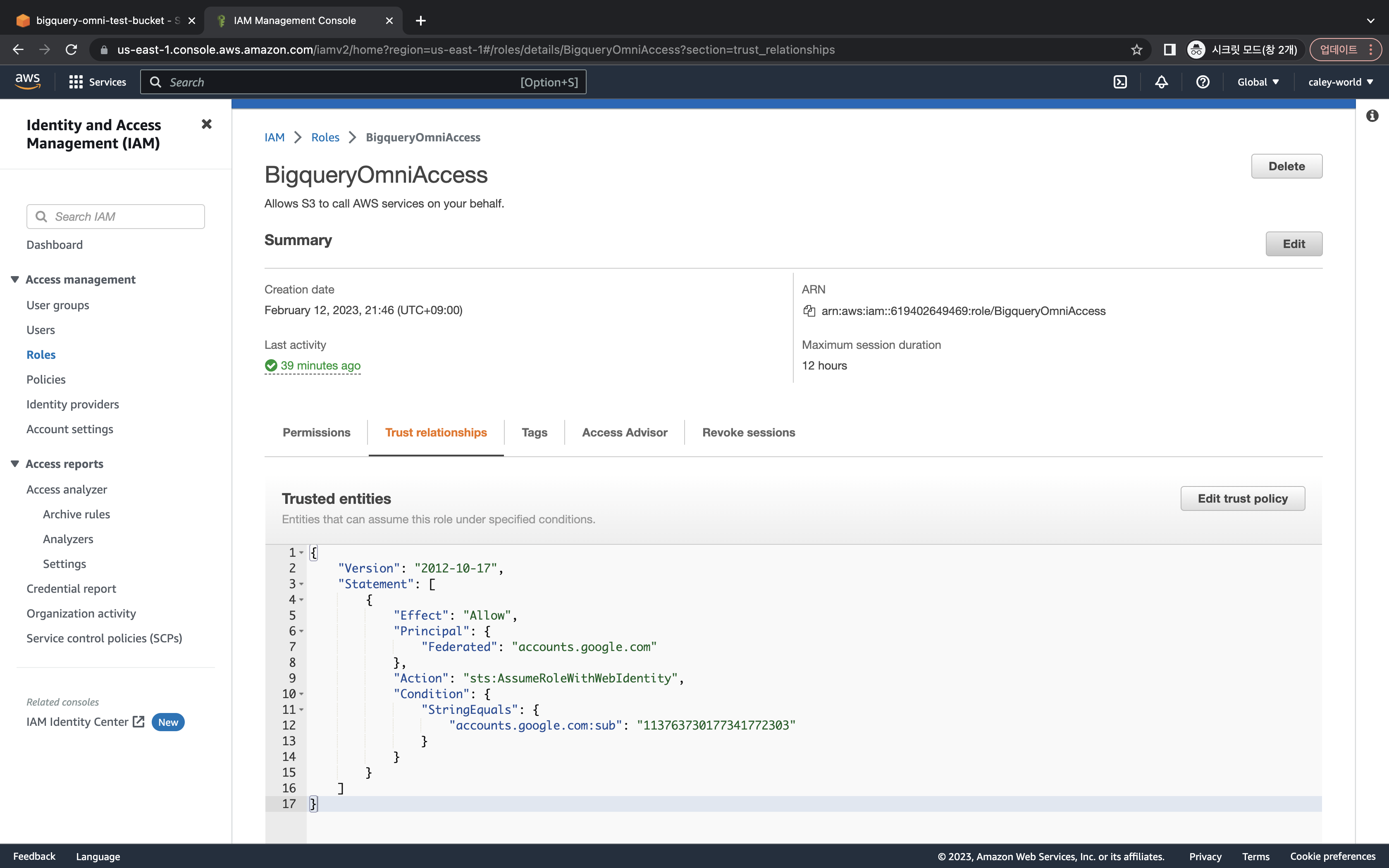This screenshot has height=868, width=1389.
Task: Close the IAM navigation side panel
Action: [x=207, y=124]
